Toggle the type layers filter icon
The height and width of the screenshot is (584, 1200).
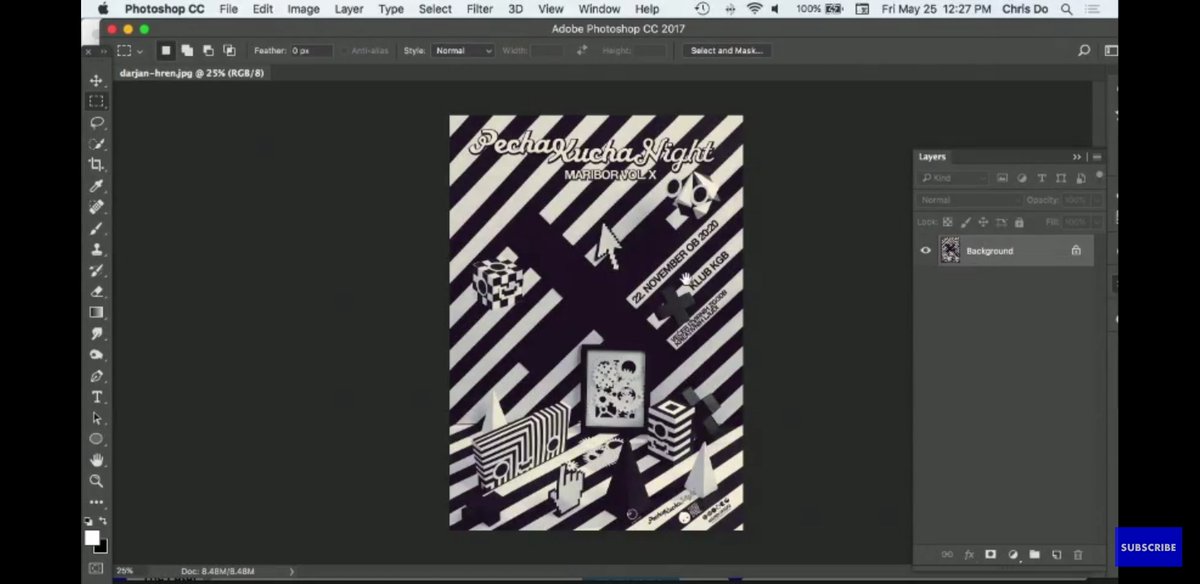(x=1041, y=178)
